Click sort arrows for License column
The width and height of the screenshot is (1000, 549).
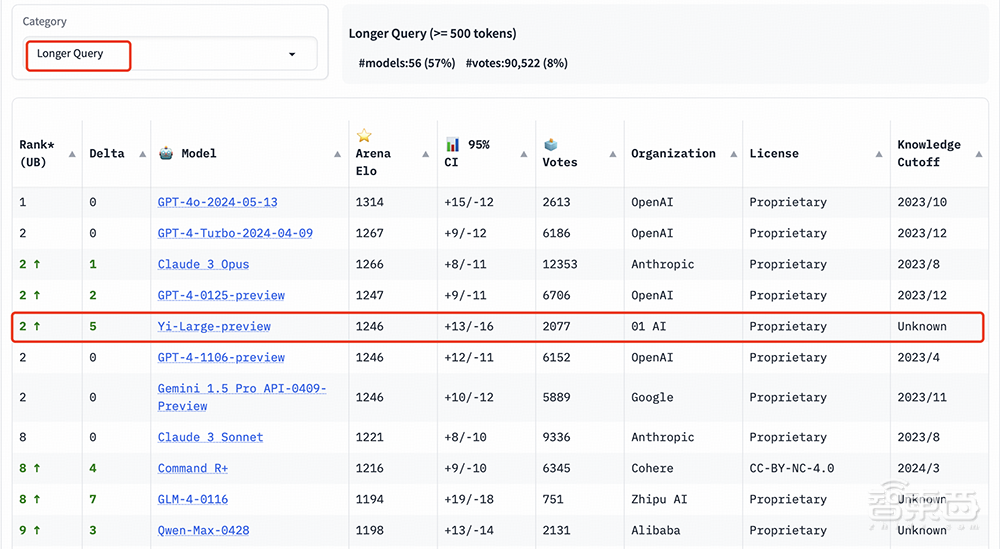[x=879, y=154]
